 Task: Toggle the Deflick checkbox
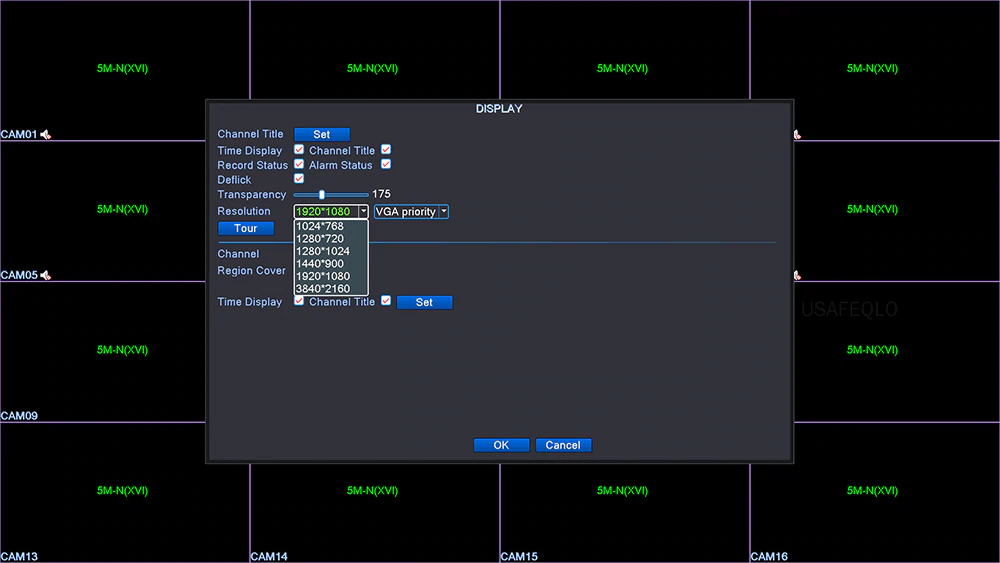click(x=299, y=179)
